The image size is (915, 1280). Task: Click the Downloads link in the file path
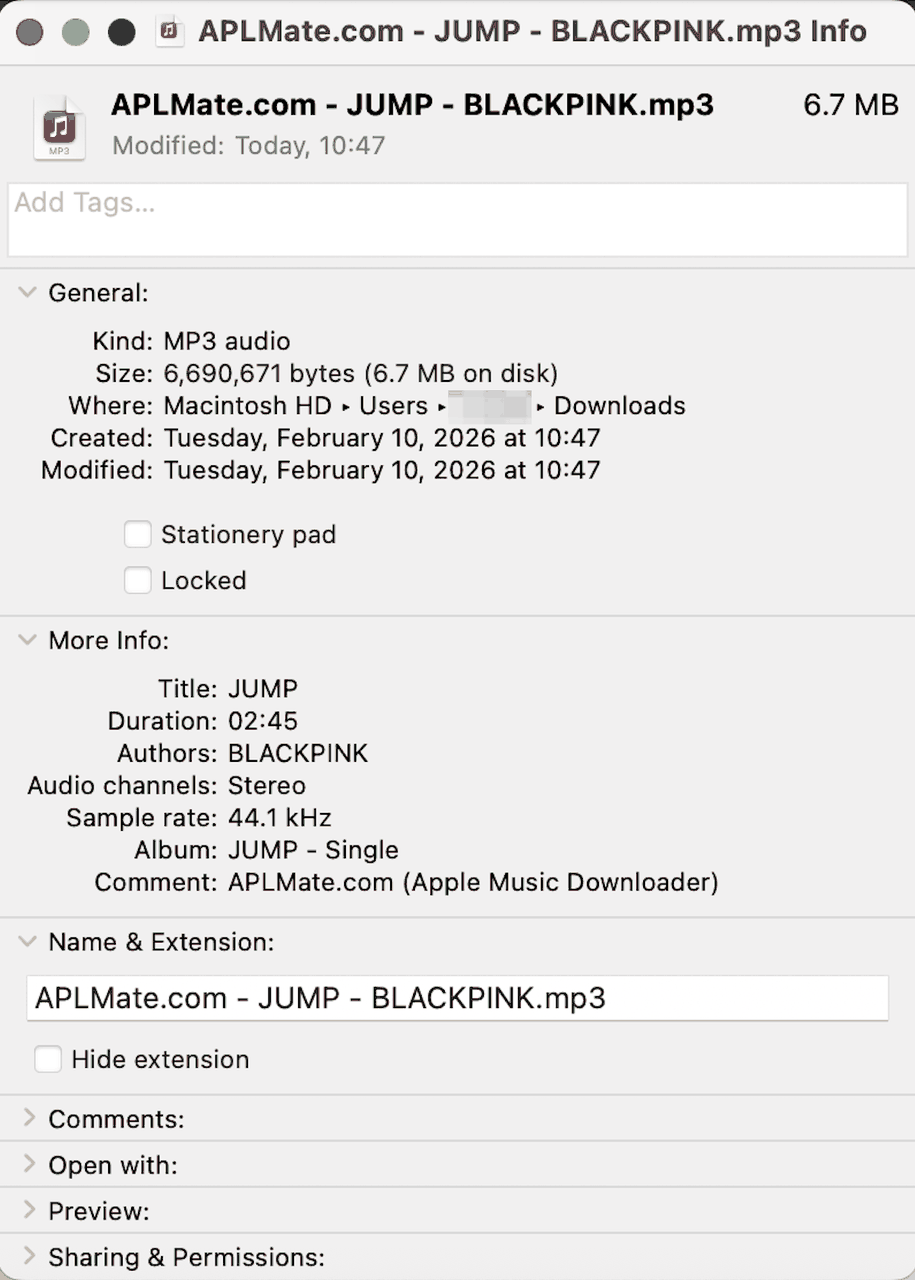619,405
